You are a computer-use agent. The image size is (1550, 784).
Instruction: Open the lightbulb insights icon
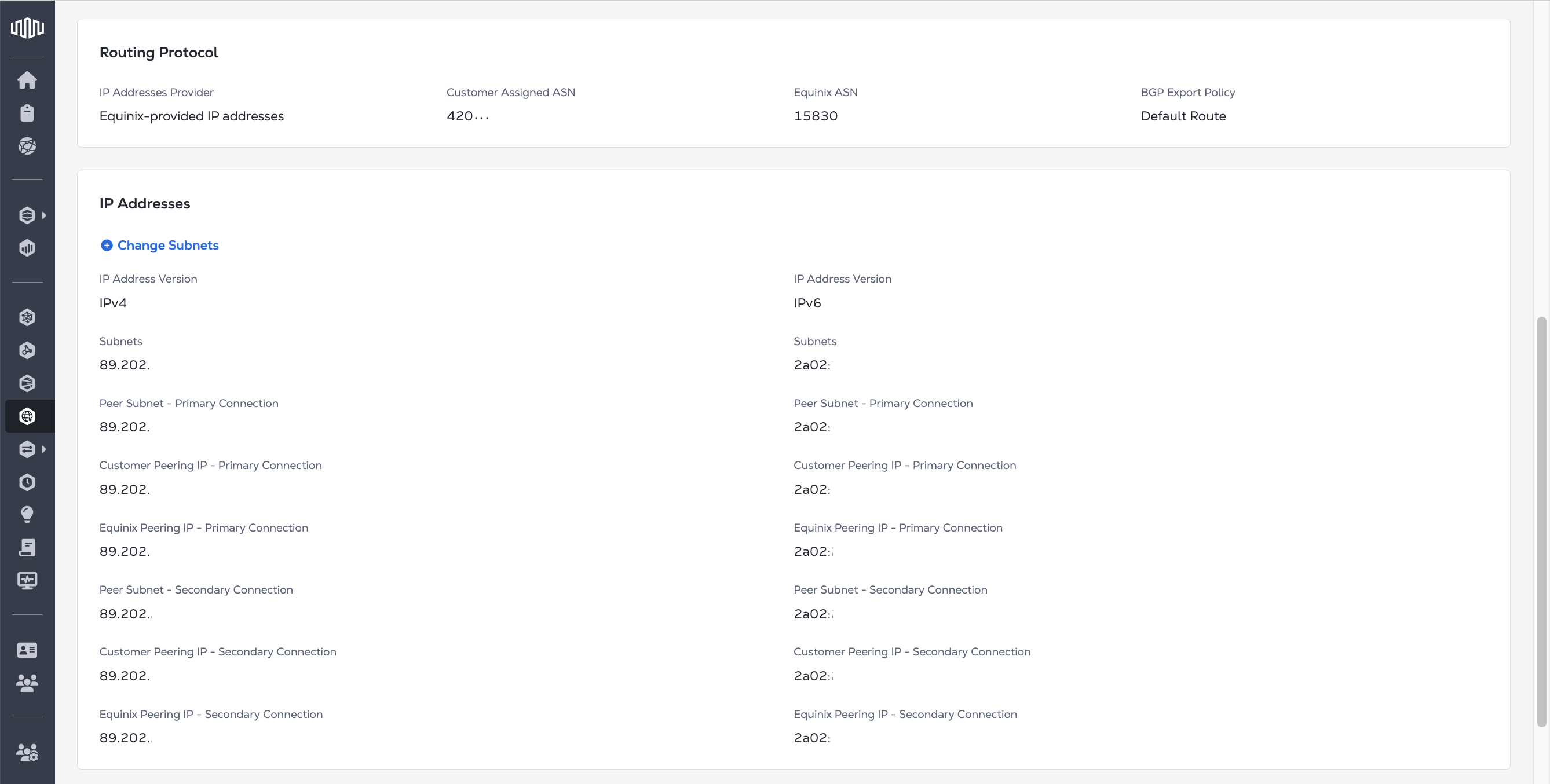(x=27, y=514)
